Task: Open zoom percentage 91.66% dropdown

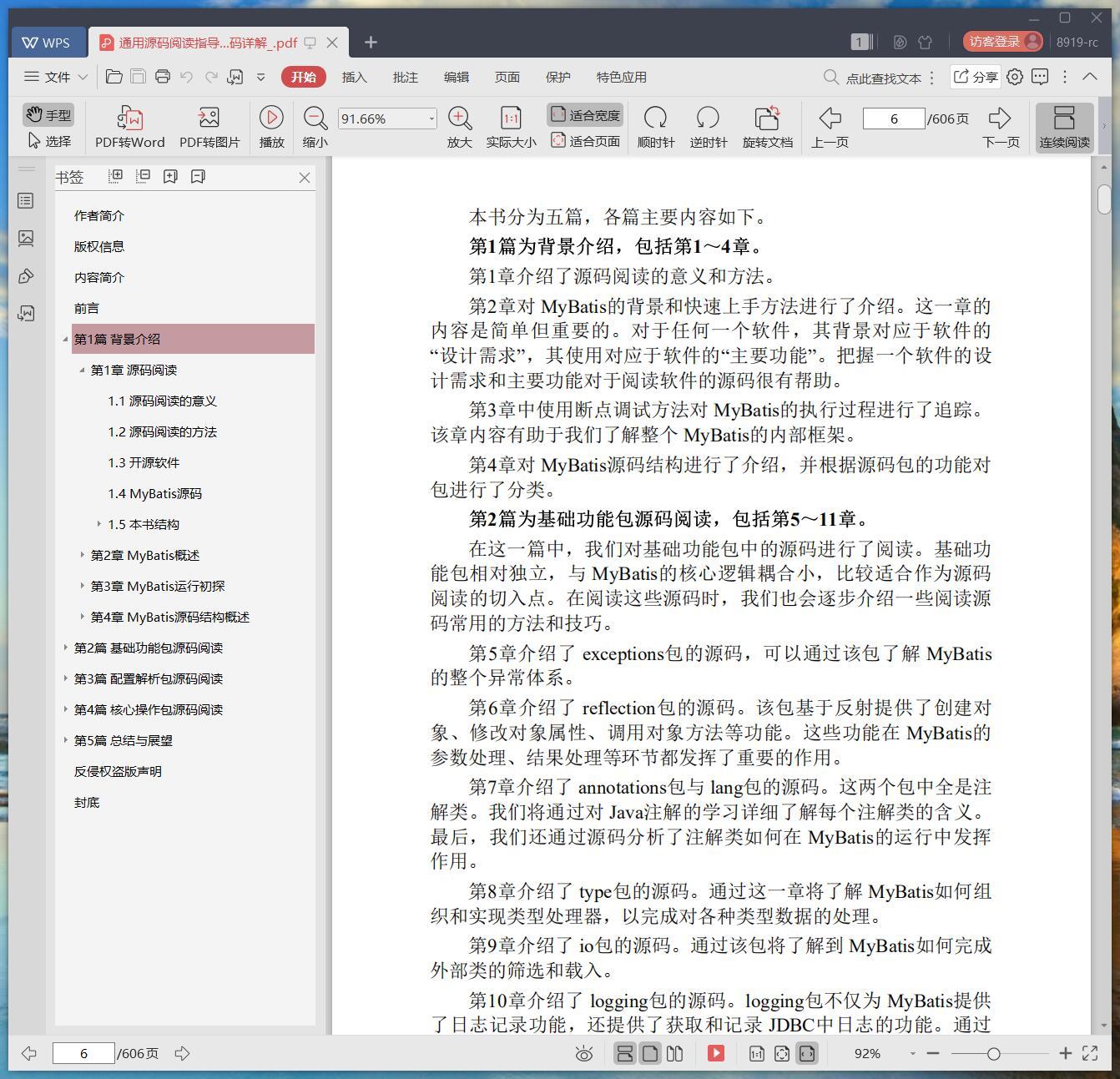Action: [431, 118]
